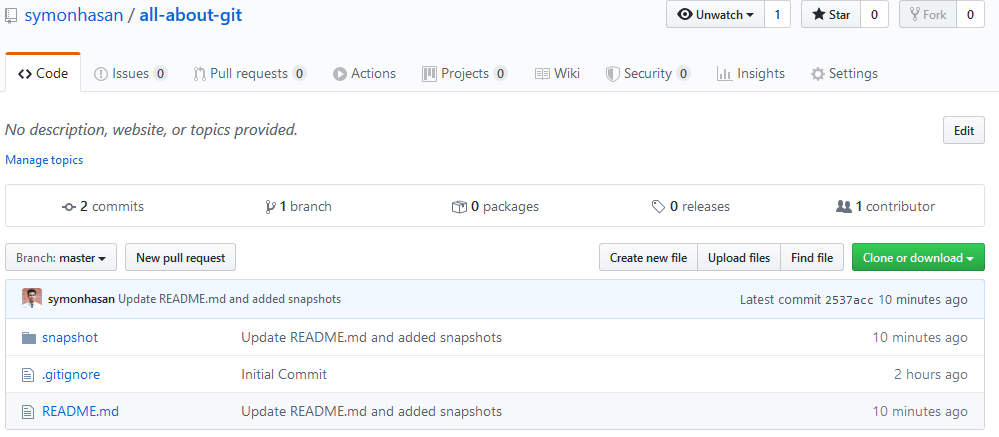Select the Code tab
Screen dimensions: 999x437
pyautogui.click(x=43, y=73)
